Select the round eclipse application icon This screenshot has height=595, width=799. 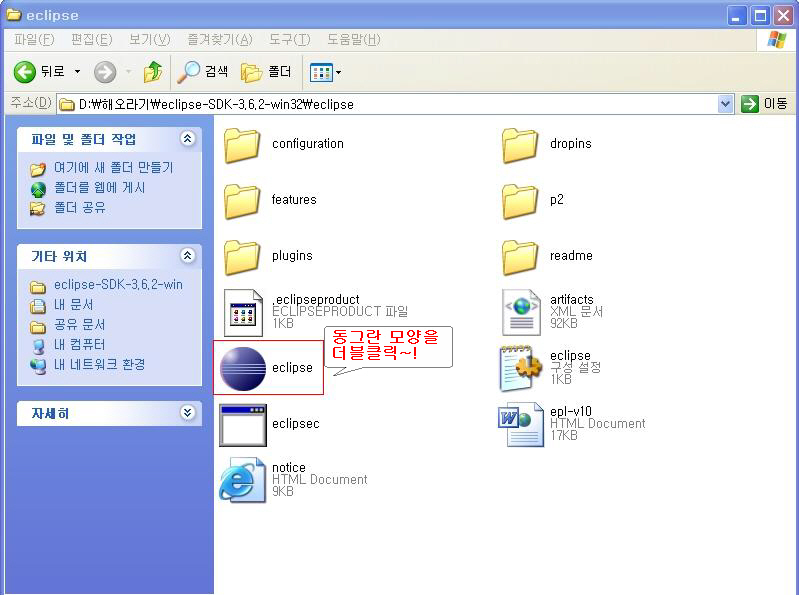pos(243,369)
